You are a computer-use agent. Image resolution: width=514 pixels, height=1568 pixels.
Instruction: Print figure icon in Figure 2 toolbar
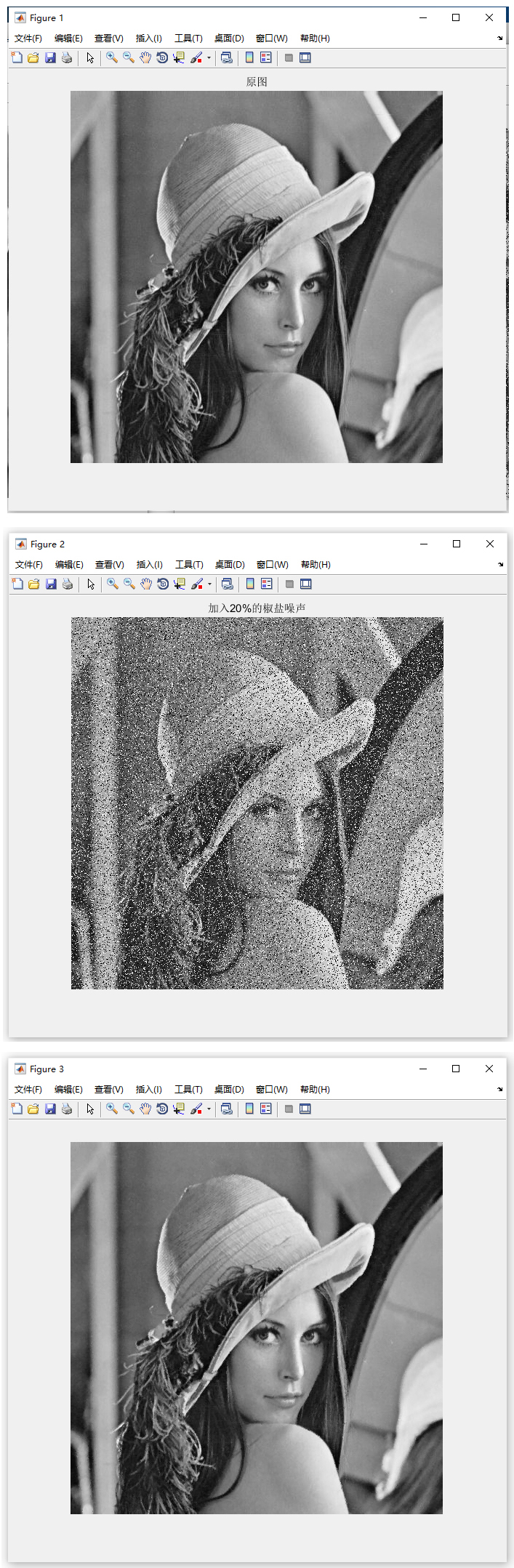tap(68, 584)
